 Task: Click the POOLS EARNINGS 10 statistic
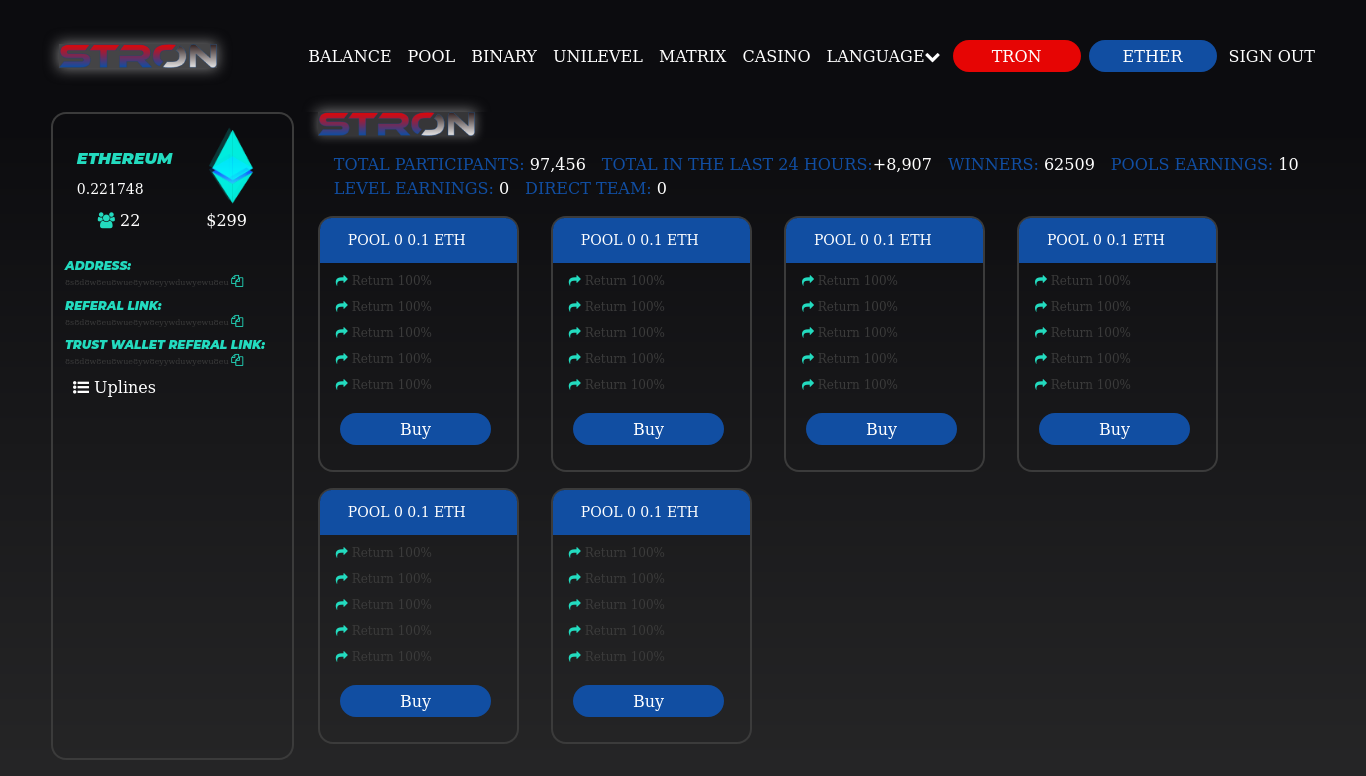click(1205, 164)
